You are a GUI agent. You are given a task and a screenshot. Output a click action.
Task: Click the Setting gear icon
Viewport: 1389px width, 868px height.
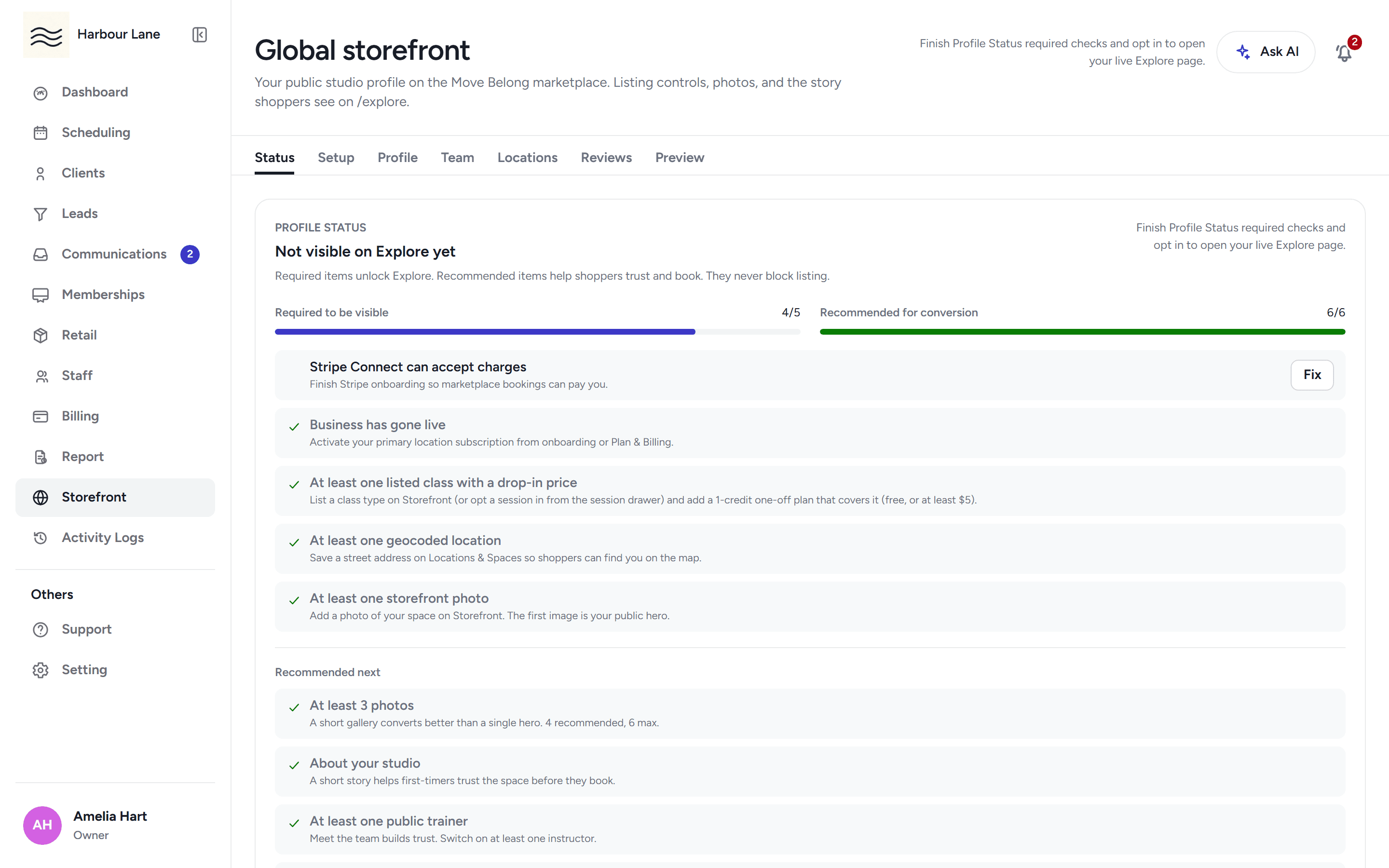40,670
